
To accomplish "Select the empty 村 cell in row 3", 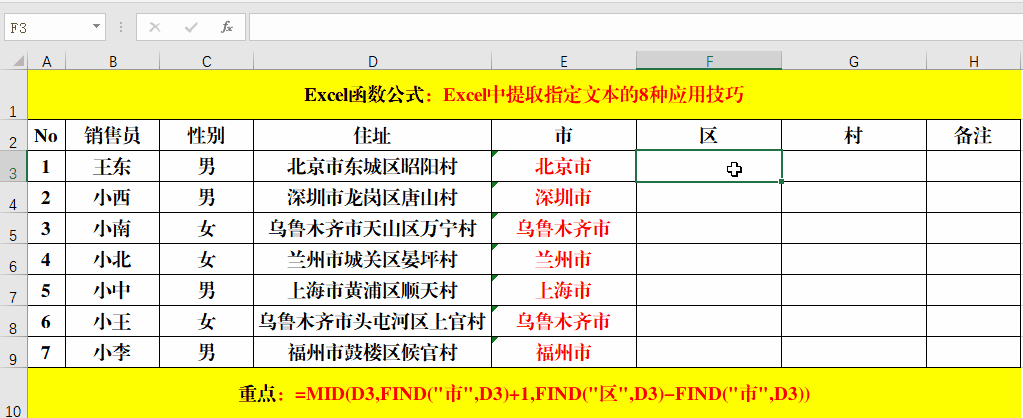I will pos(853,166).
